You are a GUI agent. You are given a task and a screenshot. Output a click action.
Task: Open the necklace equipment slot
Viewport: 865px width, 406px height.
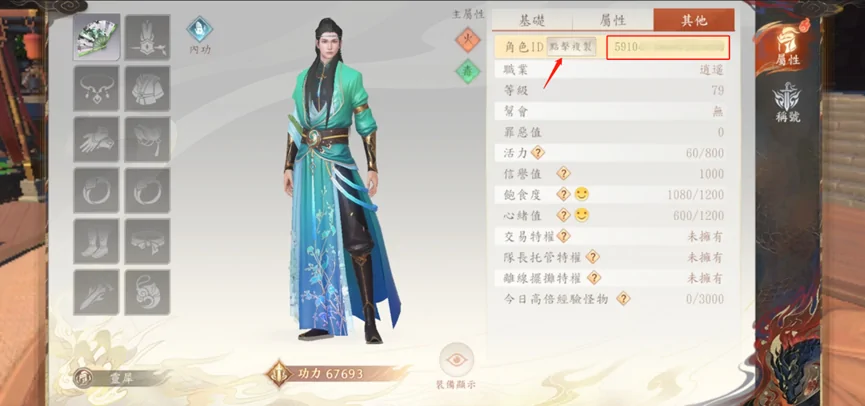pyautogui.click(x=97, y=88)
